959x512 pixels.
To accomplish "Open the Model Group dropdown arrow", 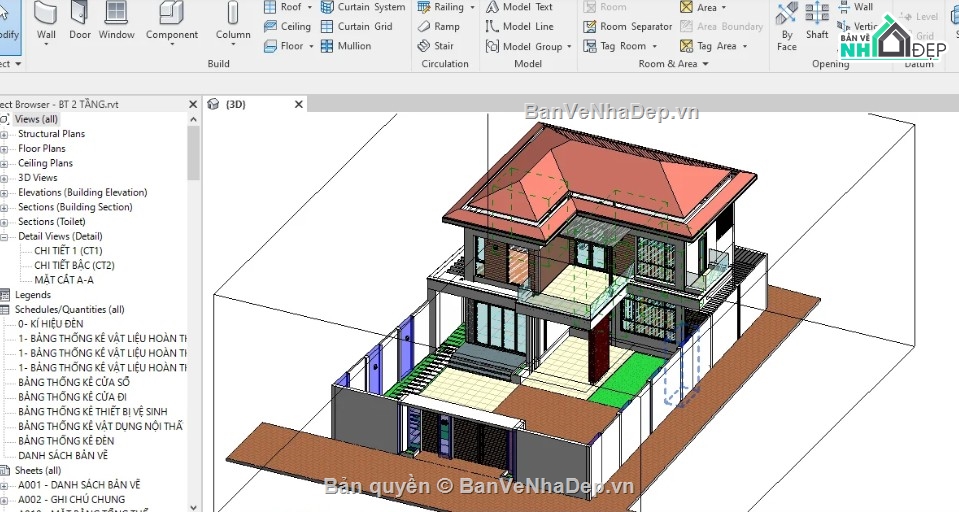I will (569, 46).
